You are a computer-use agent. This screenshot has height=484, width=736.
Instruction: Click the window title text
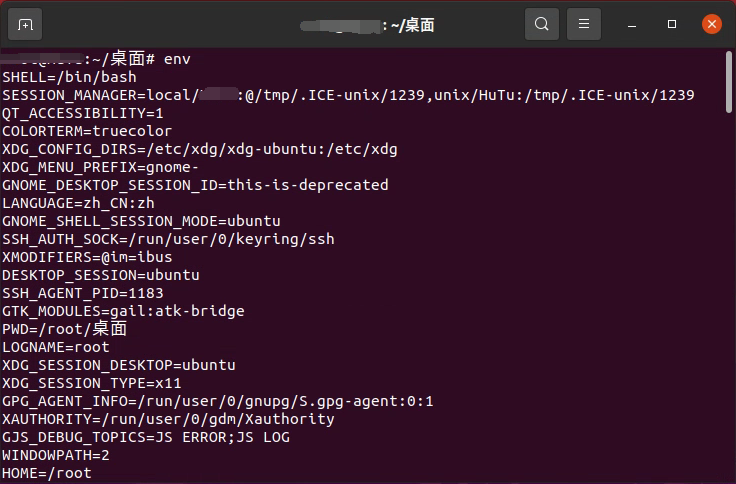[x=368, y=25]
